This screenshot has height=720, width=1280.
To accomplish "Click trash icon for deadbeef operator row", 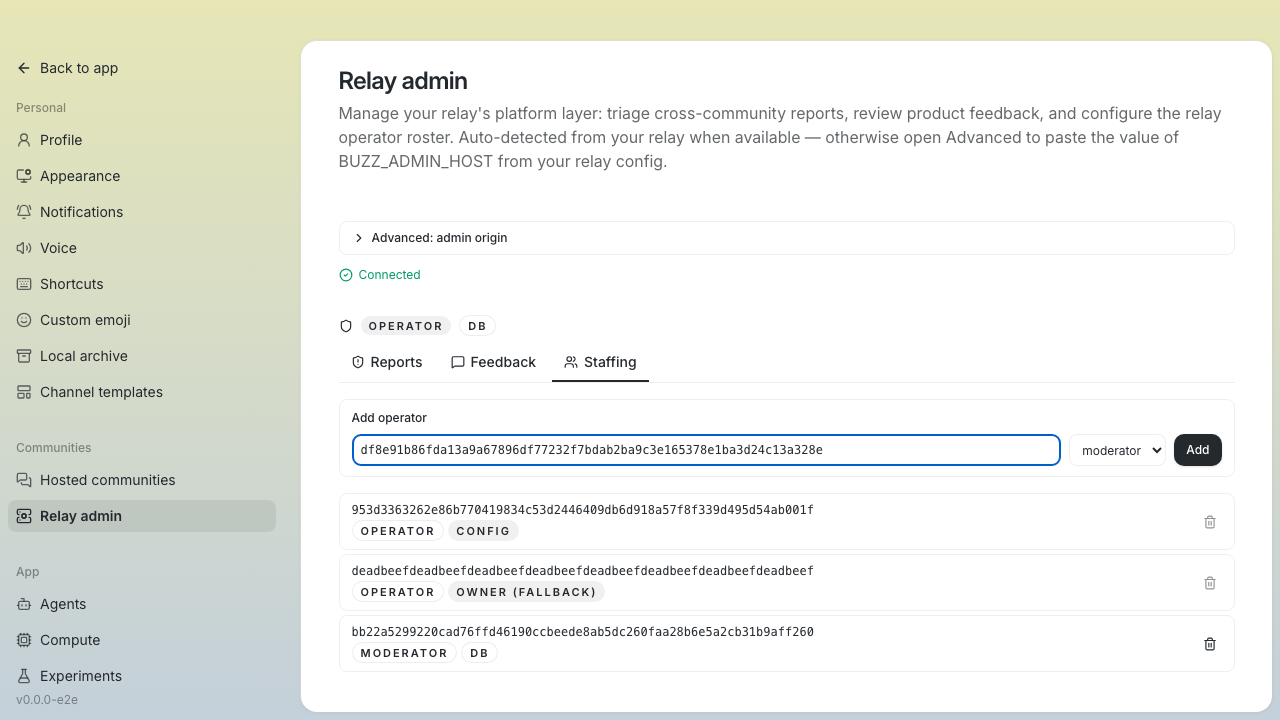I will [x=1210, y=583].
